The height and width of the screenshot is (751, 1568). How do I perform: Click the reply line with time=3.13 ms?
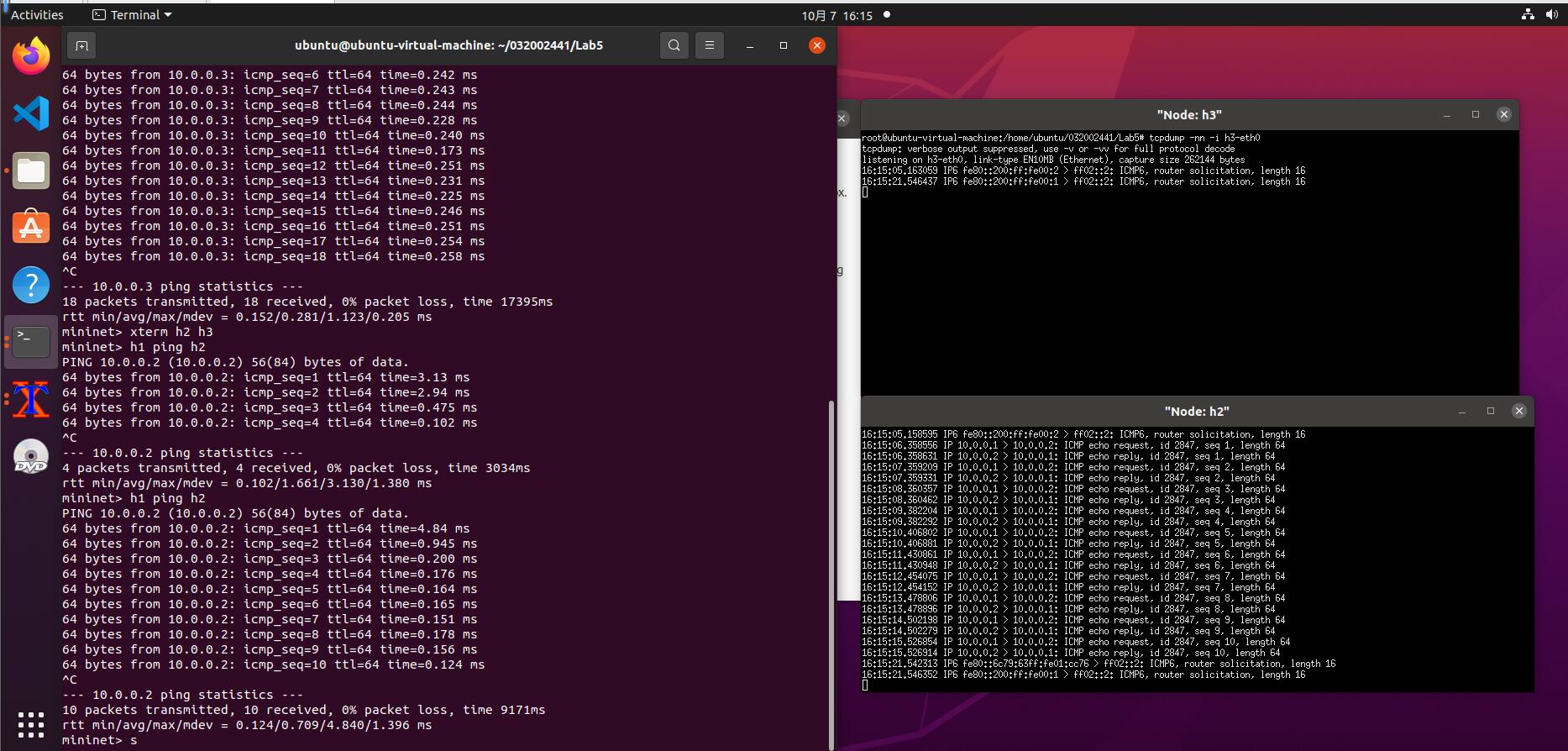266,377
